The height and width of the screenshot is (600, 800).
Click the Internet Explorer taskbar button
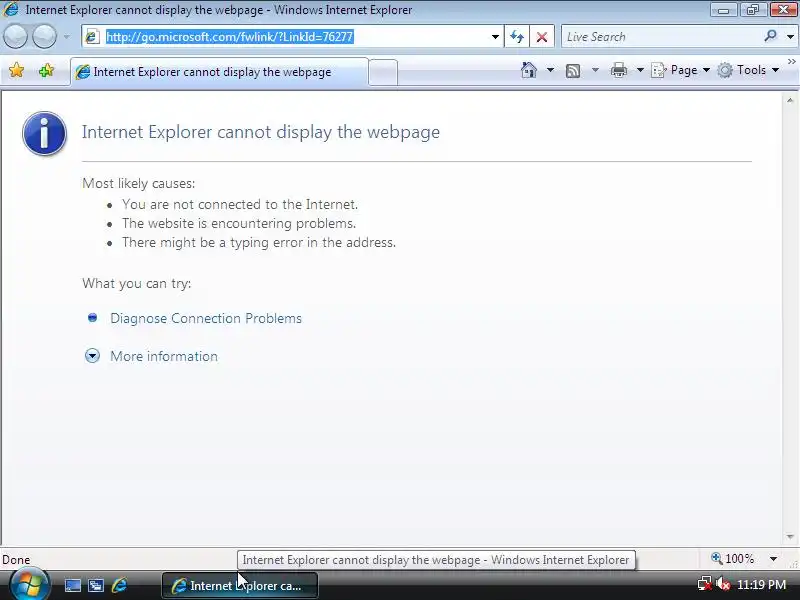click(x=240, y=585)
